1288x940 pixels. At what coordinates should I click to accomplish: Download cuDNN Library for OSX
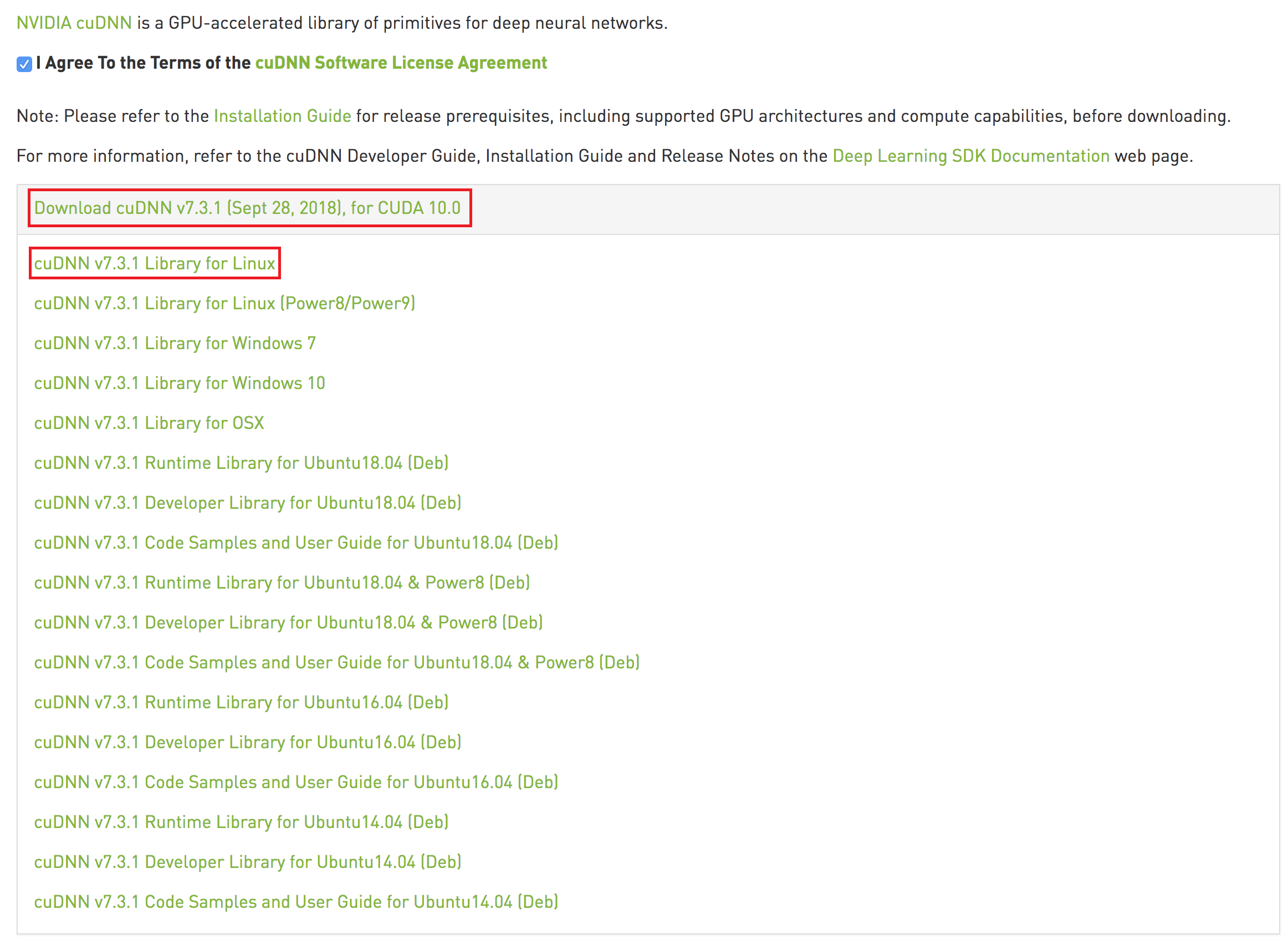click(149, 423)
